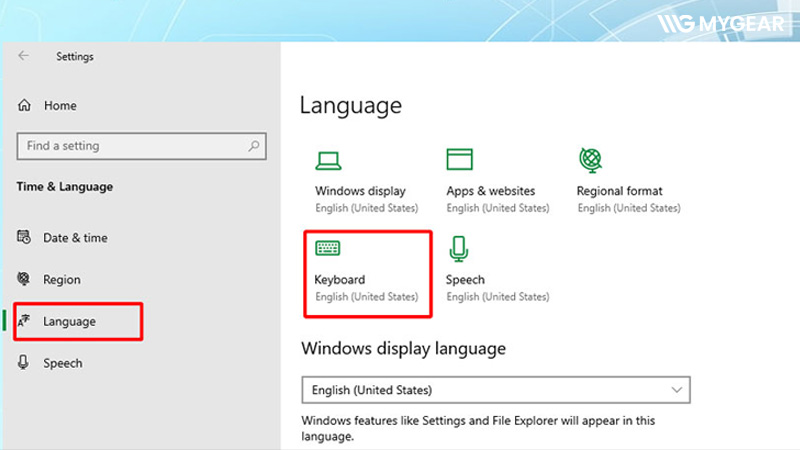Focus the Find a setting search field
Image resolution: width=800 pixels, height=450 pixels.
click(x=130, y=146)
